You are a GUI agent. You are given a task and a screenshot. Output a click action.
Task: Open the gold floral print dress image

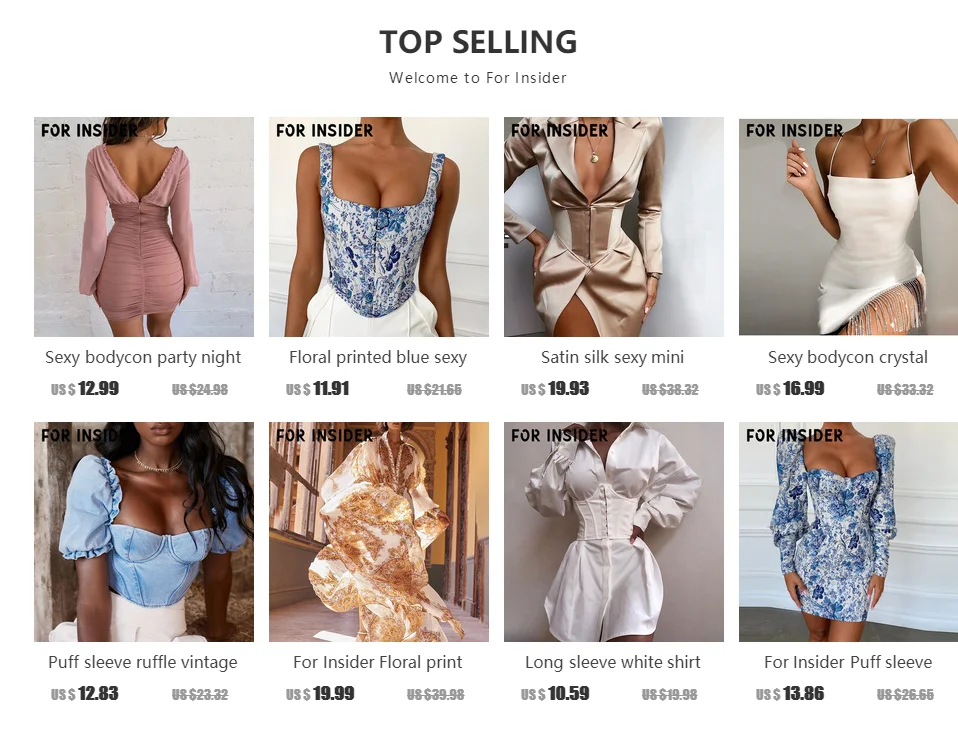[379, 531]
